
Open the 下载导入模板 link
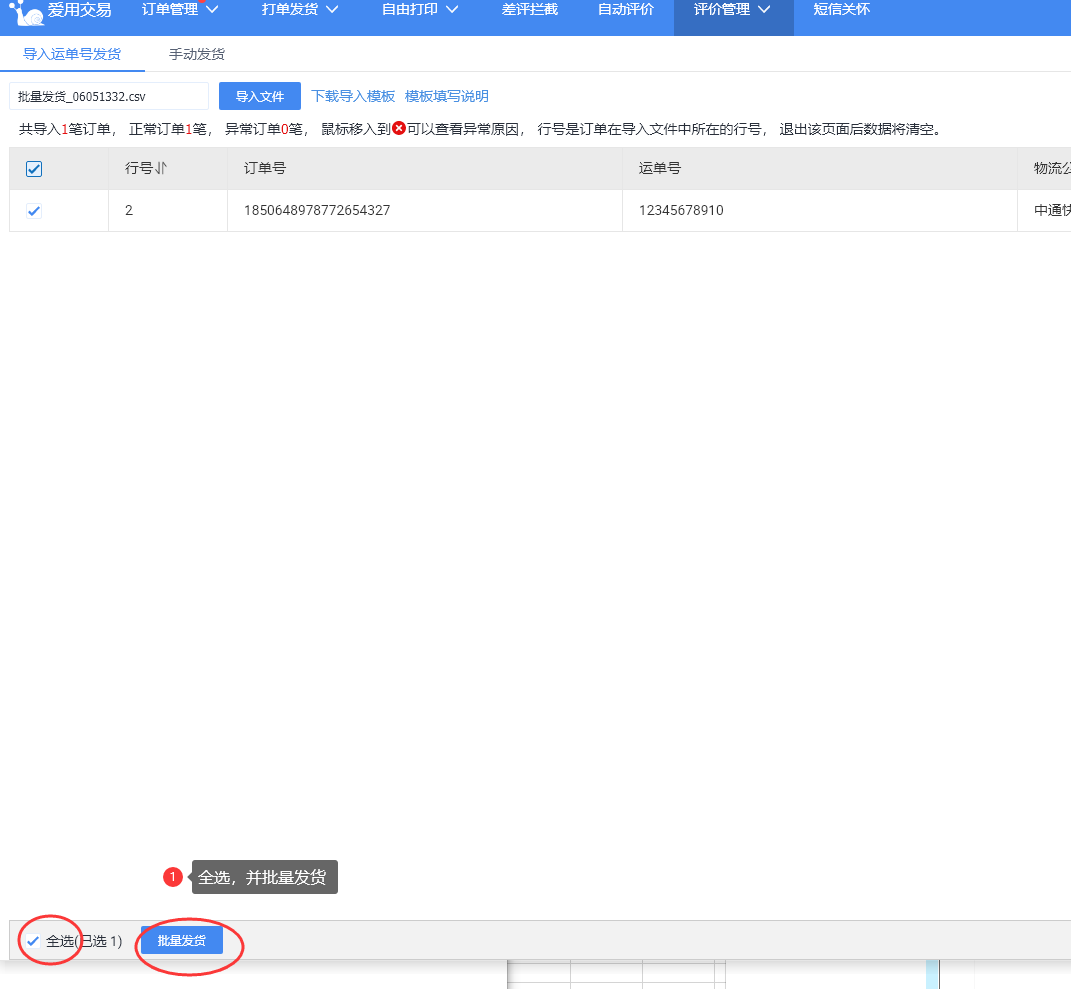pos(353,97)
